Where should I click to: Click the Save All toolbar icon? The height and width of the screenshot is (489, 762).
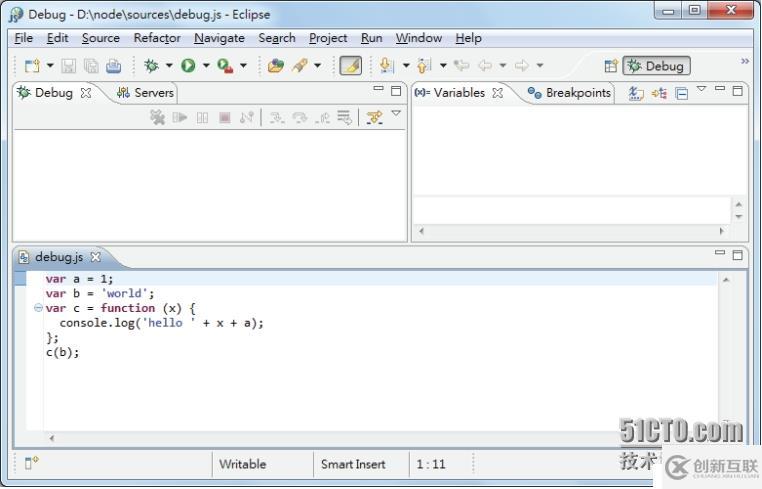[x=91, y=66]
